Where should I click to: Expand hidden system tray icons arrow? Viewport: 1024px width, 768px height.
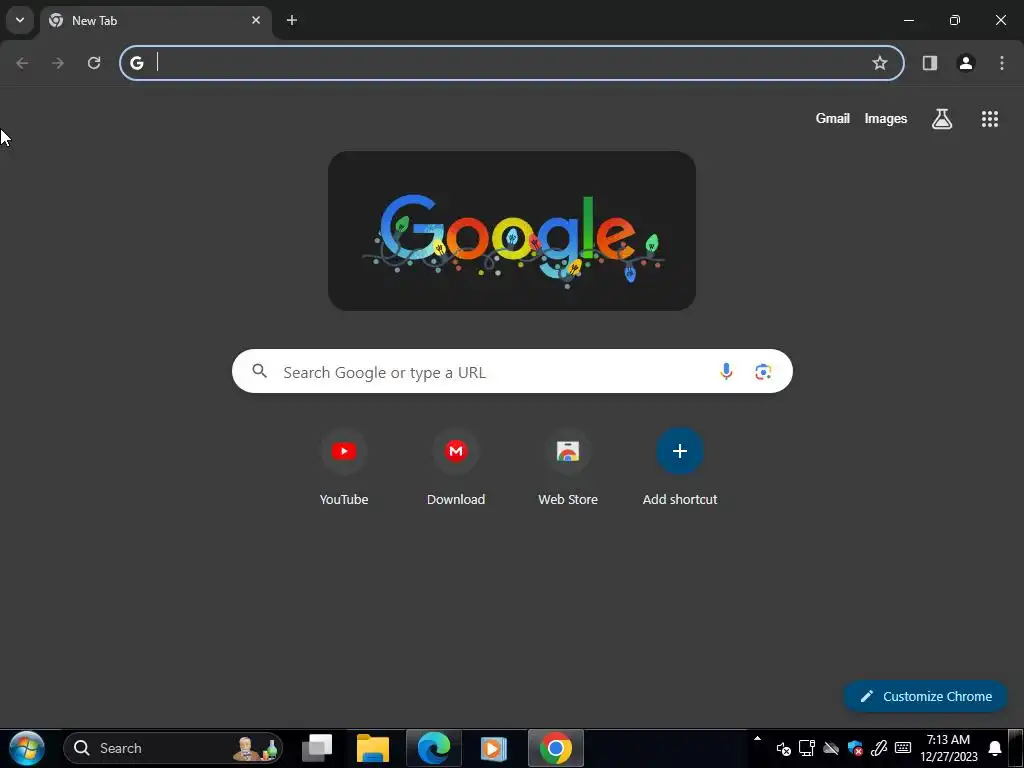(x=758, y=739)
